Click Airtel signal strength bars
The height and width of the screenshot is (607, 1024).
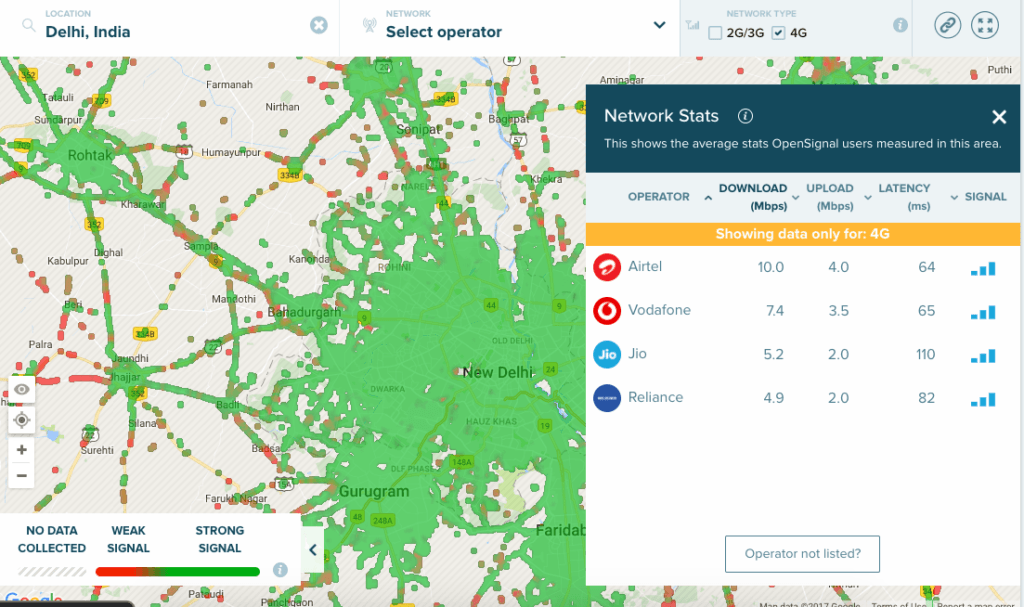click(983, 269)
